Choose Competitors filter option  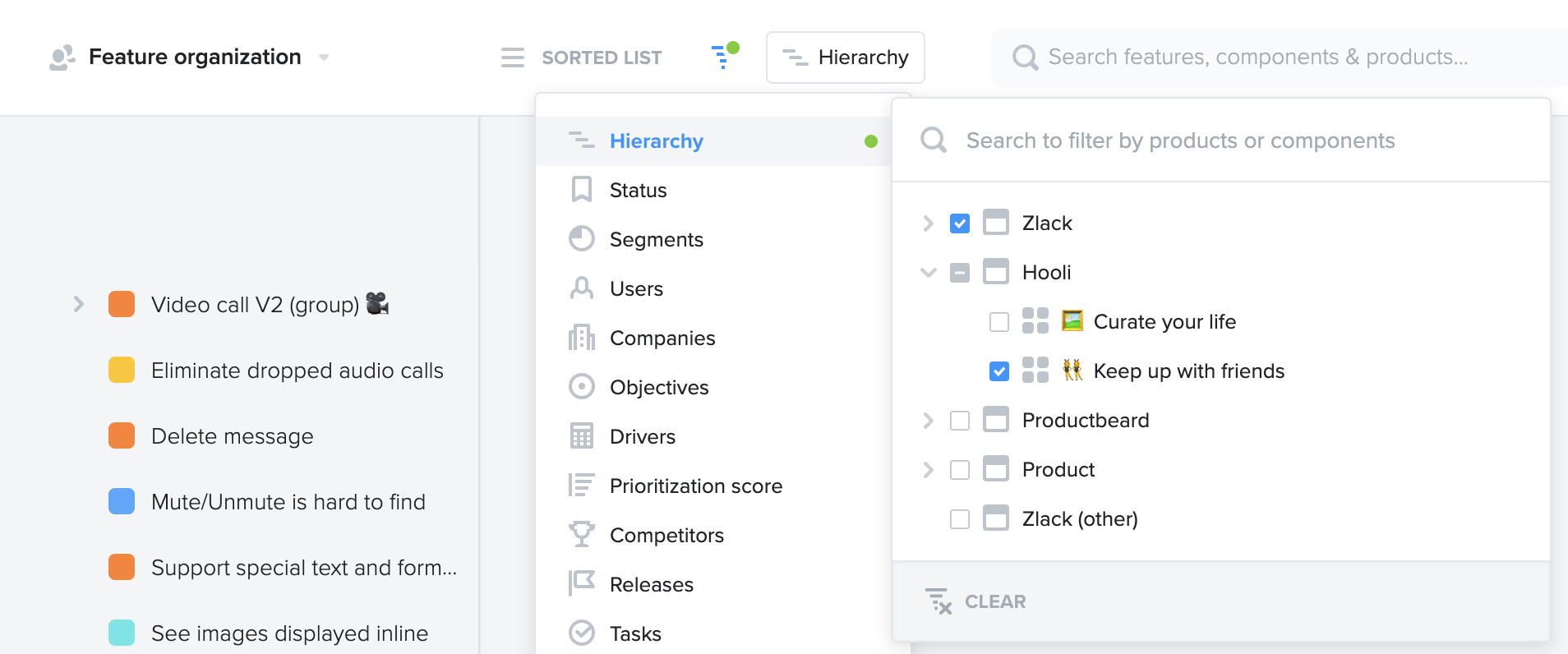714,536
